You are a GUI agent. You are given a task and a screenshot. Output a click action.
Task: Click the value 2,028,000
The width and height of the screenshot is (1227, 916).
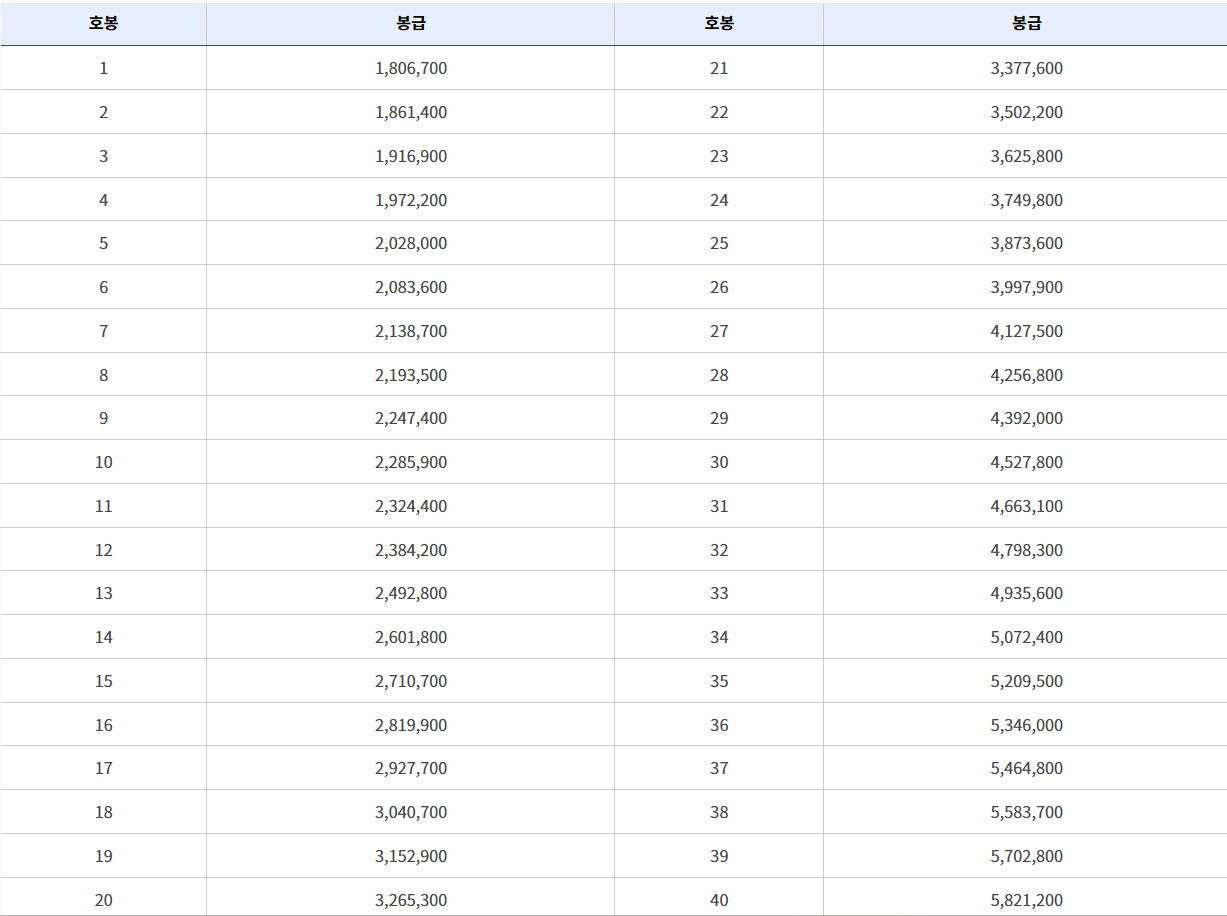coord(411,243)
